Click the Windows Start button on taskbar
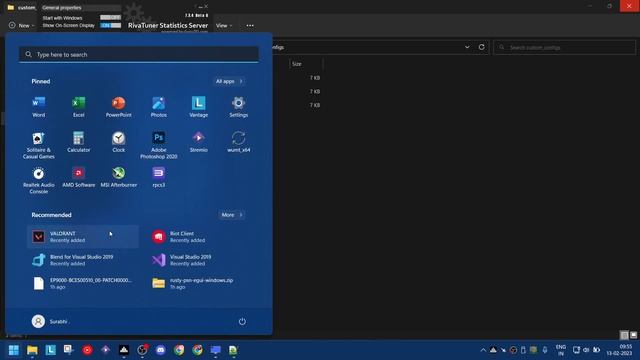The width and height of the screenshot is (640, 360). [x=13, y=350]
